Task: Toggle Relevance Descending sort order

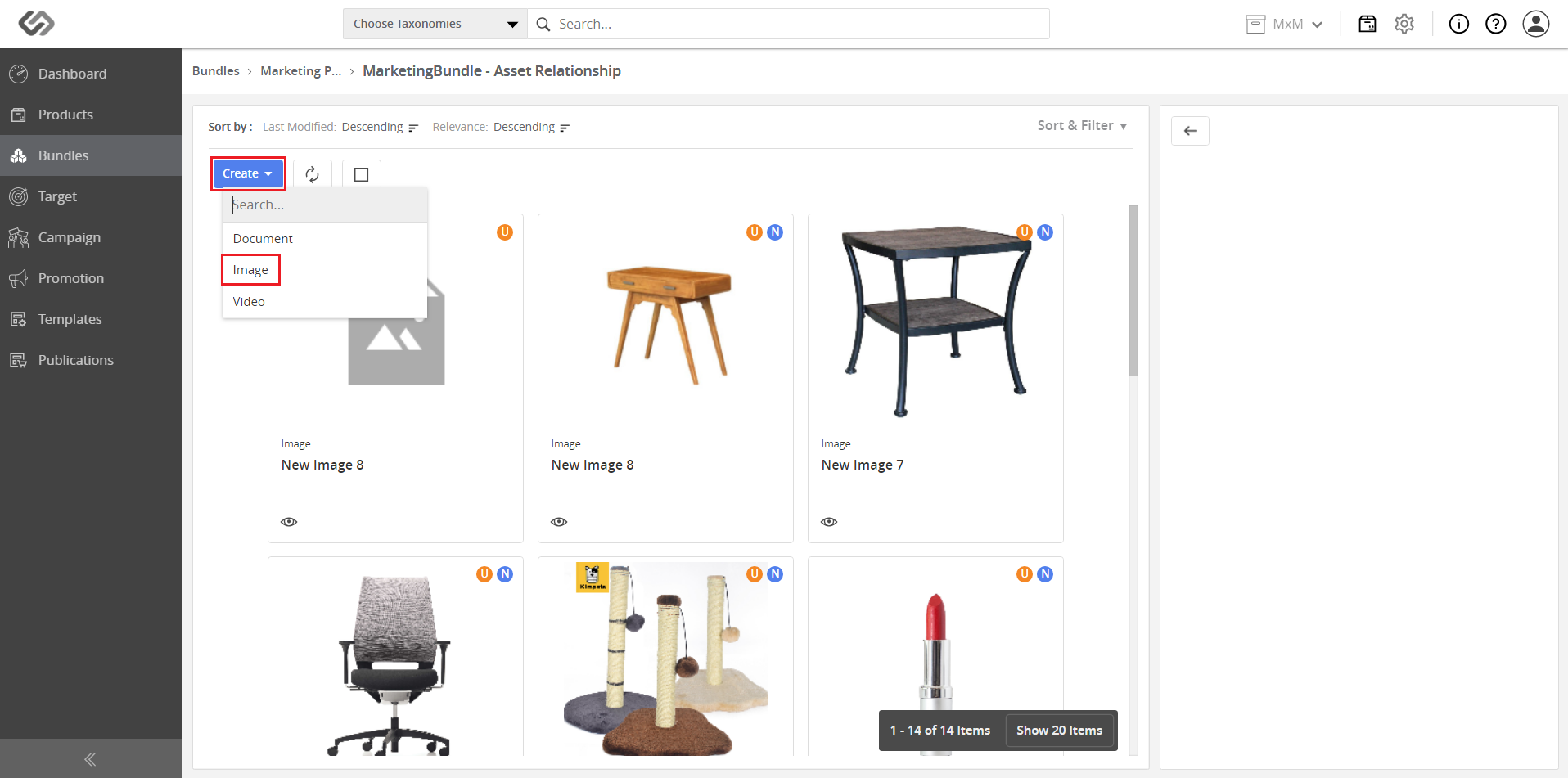Action: click(x=532, y=127)
